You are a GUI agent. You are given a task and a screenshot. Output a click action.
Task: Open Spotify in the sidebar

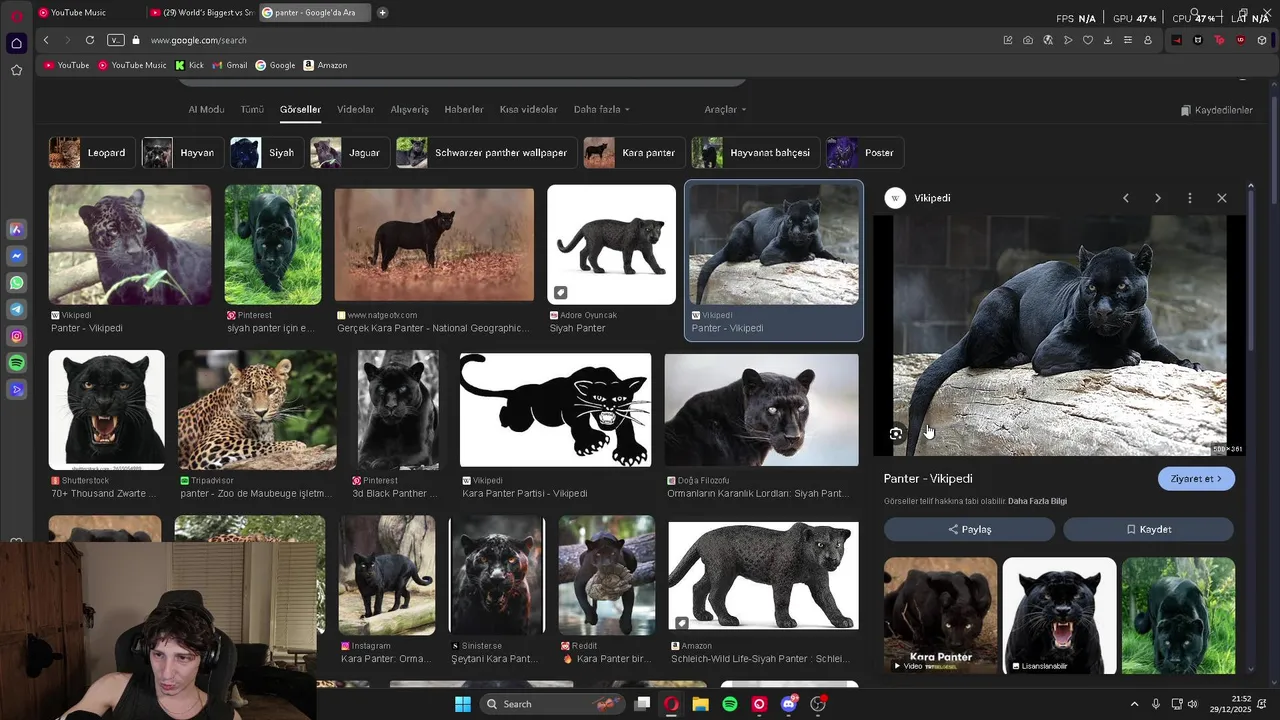point(17,363)
